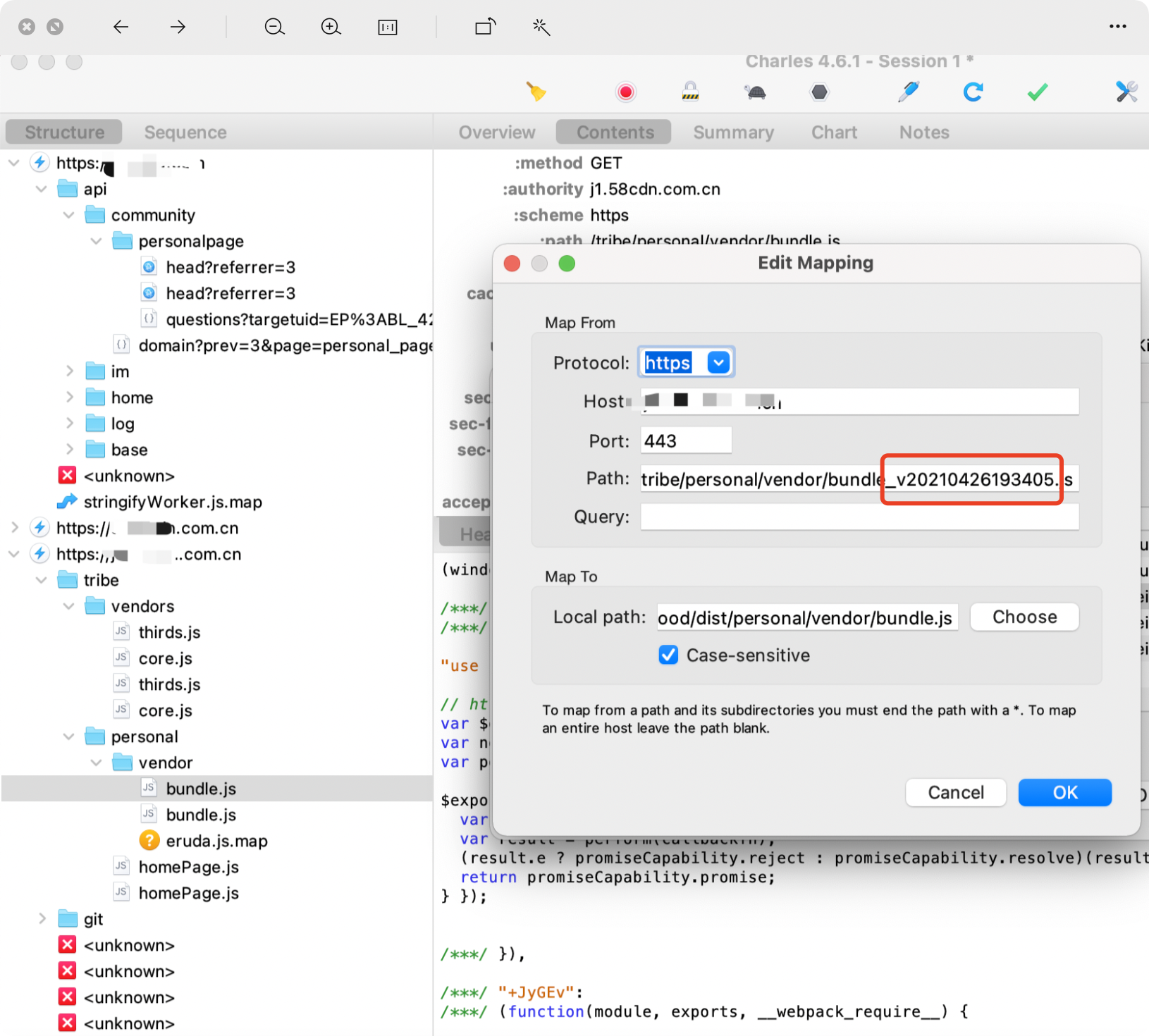Collapse the vendors folder
Screen dimensions: 1149x1036
point(69,606)
